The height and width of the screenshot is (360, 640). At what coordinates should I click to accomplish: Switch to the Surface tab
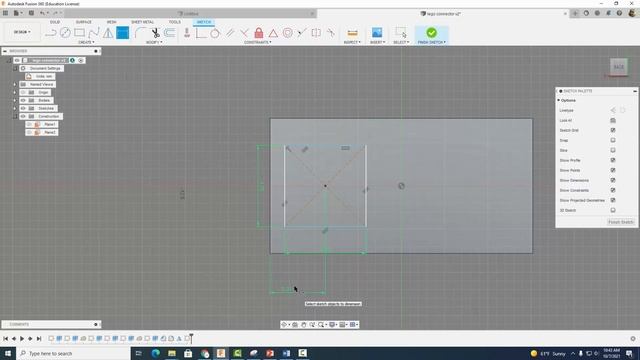[84, 22]
